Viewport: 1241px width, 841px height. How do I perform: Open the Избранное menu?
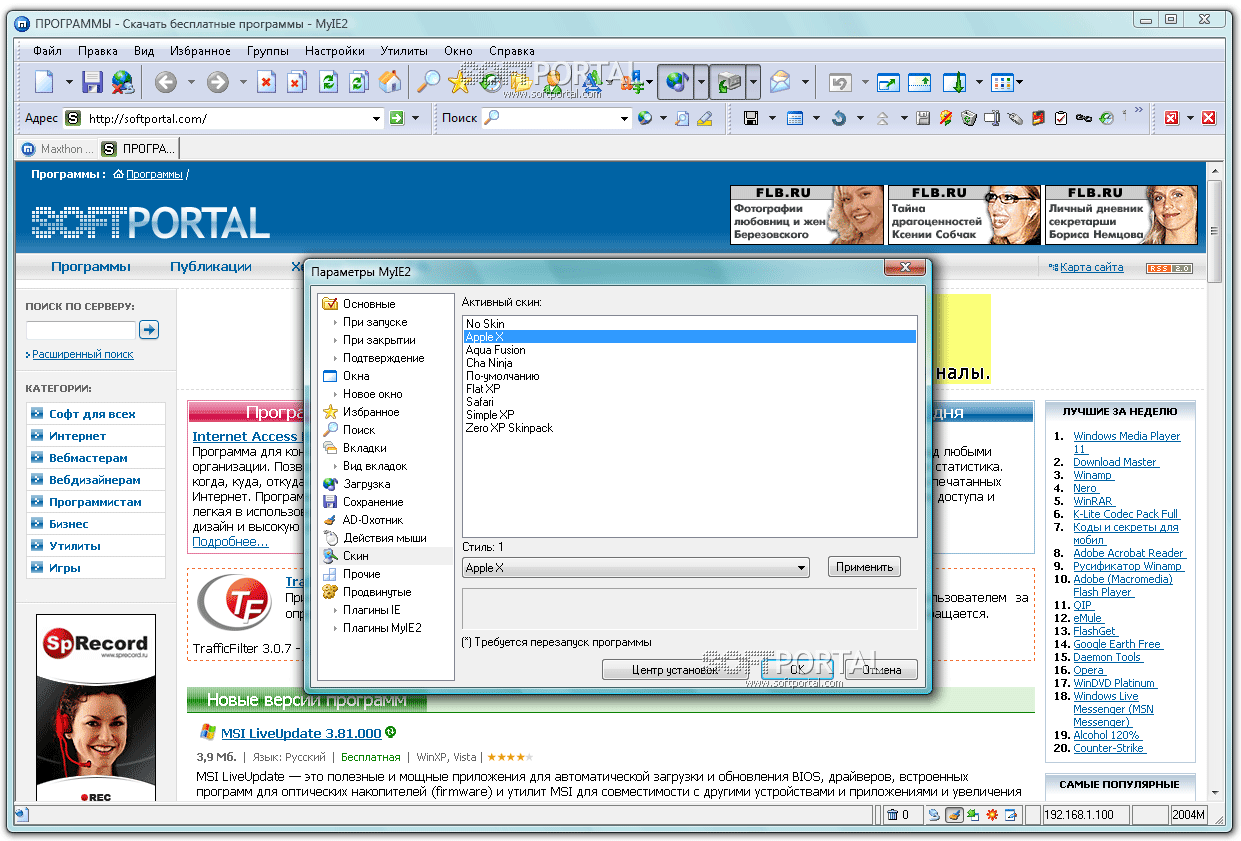tap(201, 51)
